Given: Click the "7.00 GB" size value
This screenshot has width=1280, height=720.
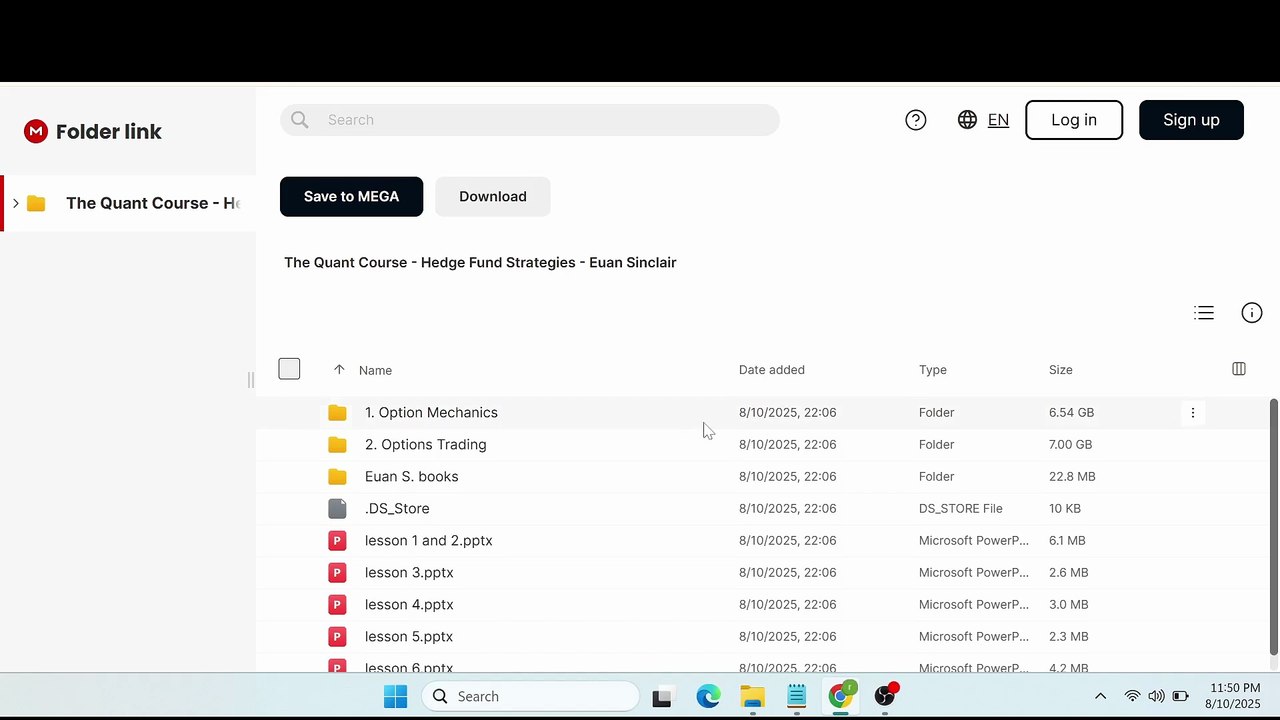Looking at the screenshot, I should (x=1070, y=444).
